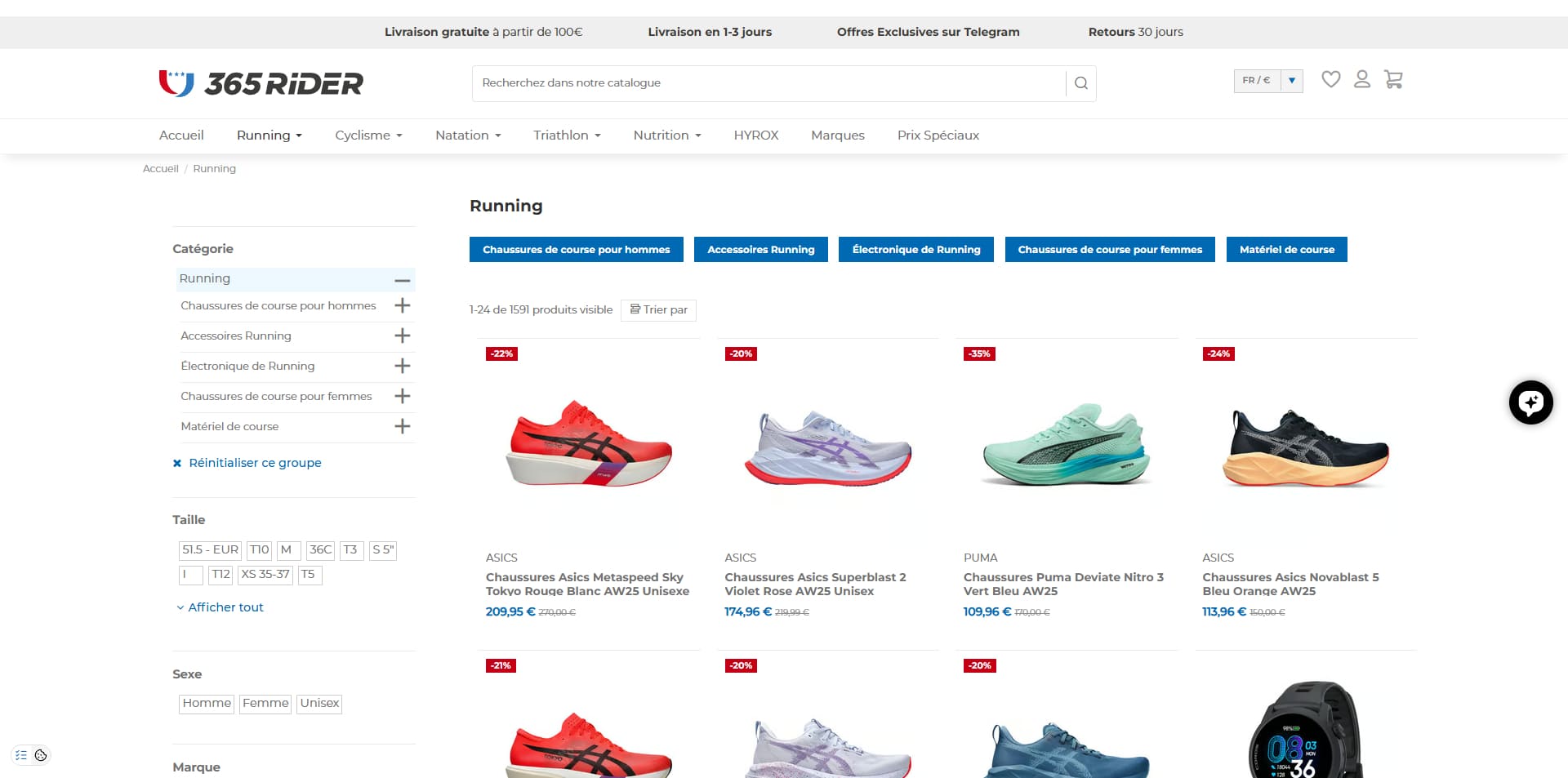1568x778 pixels.
Task: Open Puma Deviate Nitro 3 product title
Action: click(1063, 585)
